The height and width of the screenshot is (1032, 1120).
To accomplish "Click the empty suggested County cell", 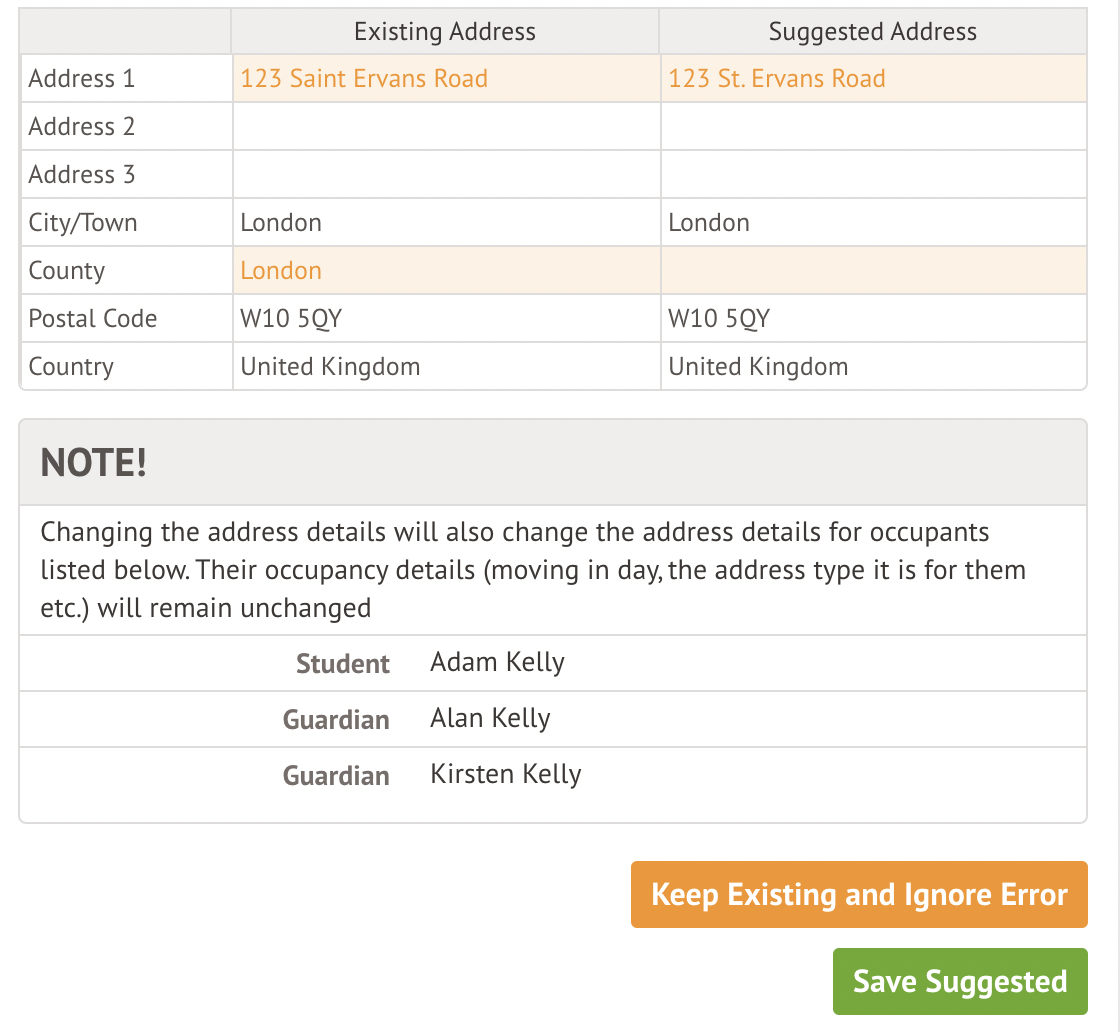I will point(872,271).
